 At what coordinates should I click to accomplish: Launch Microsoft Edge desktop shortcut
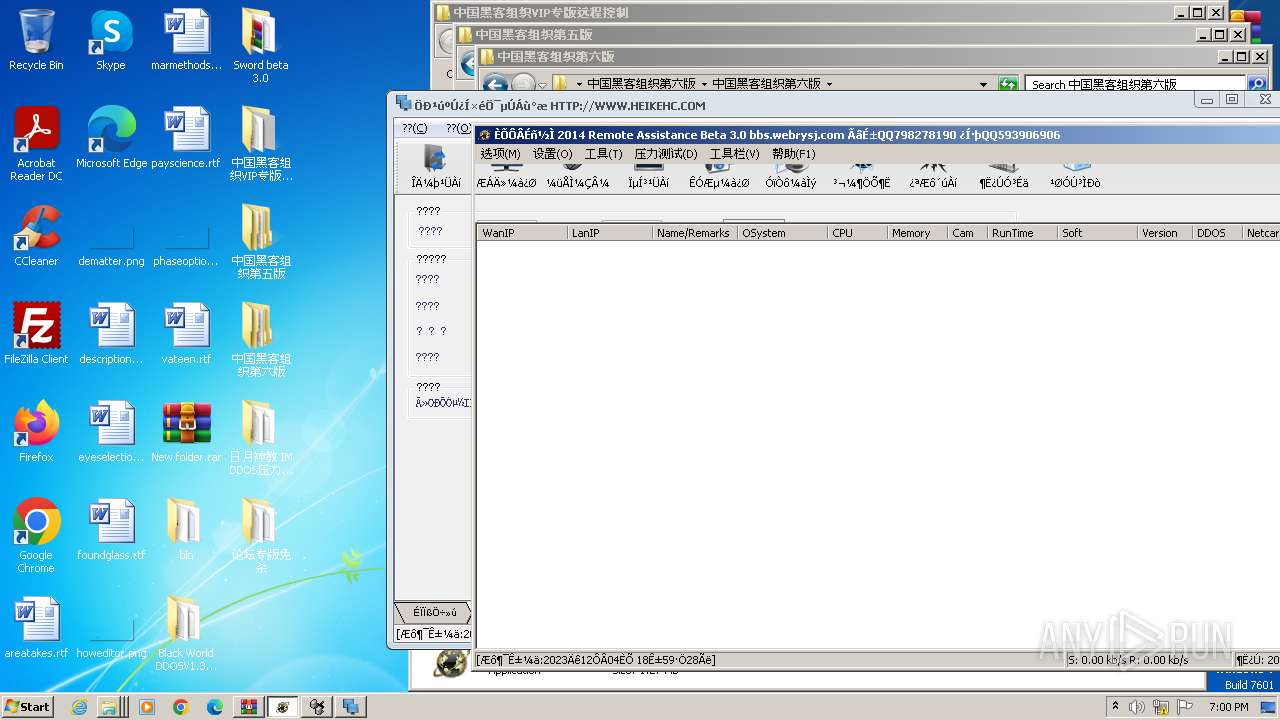111,138
